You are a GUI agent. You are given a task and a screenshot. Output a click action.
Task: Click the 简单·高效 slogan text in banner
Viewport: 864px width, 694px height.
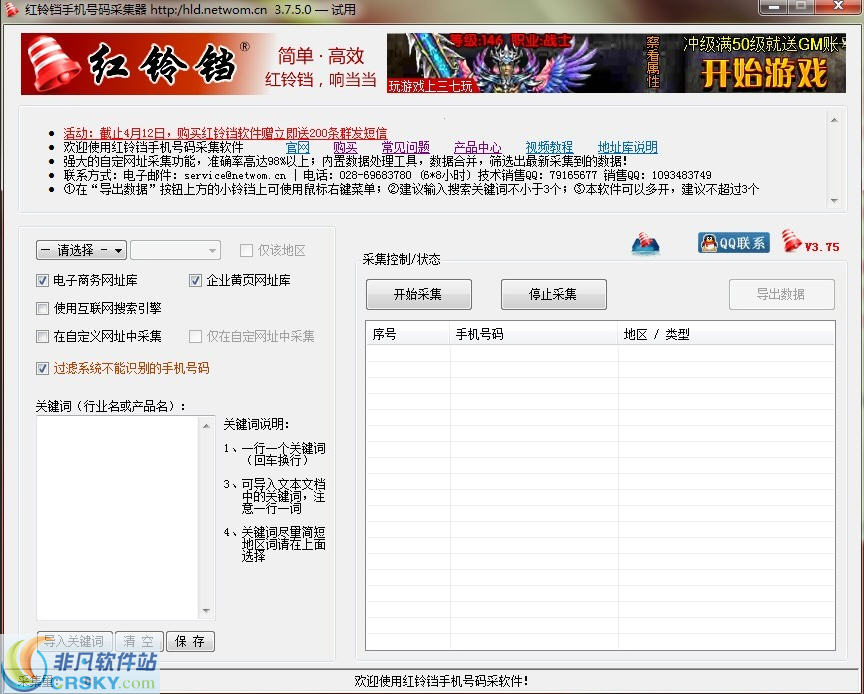(x=321, y=56)
